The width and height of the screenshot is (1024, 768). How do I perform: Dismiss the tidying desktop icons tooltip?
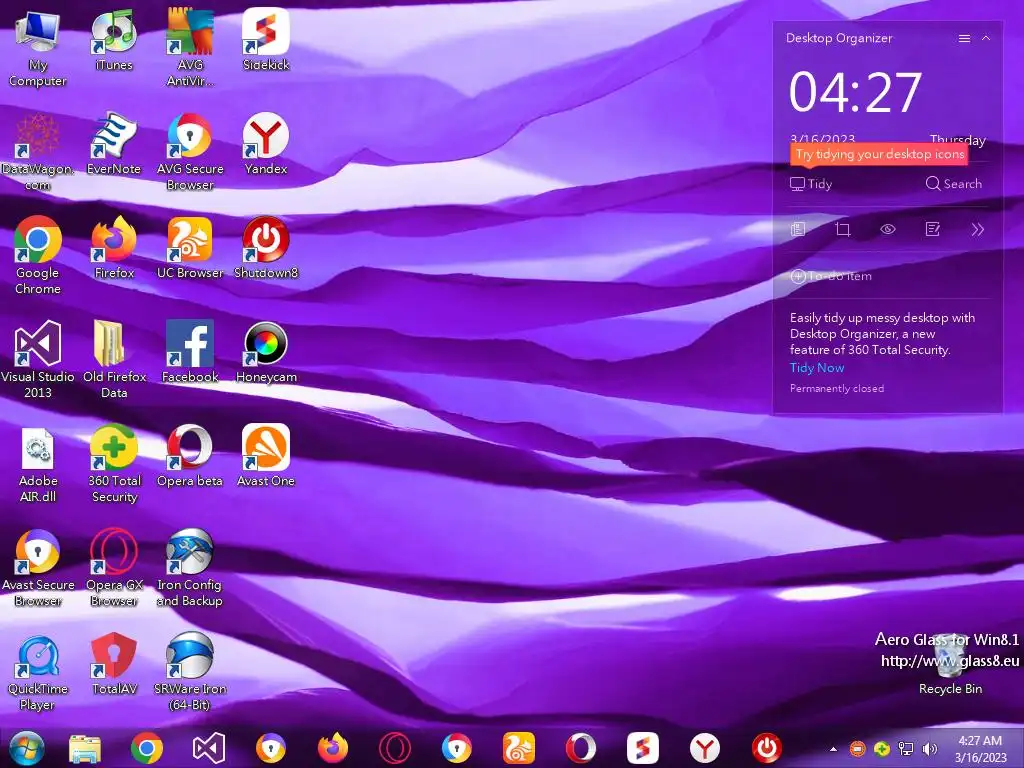click(x=879, y=154)
